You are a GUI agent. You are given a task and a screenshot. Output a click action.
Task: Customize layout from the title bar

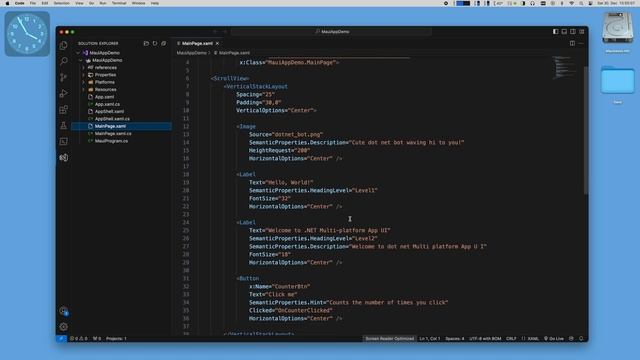click(x=581, y=31)
